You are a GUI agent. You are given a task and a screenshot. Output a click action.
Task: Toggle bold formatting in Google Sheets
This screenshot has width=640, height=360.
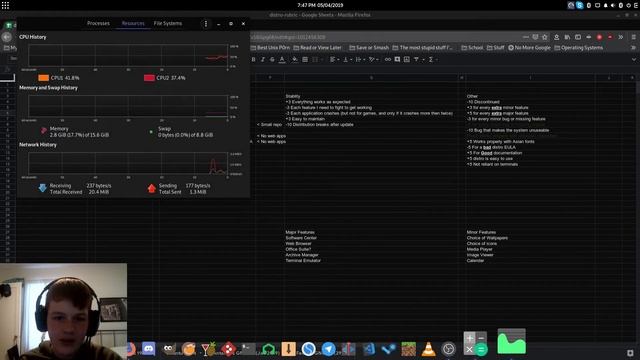click(253, 60)
